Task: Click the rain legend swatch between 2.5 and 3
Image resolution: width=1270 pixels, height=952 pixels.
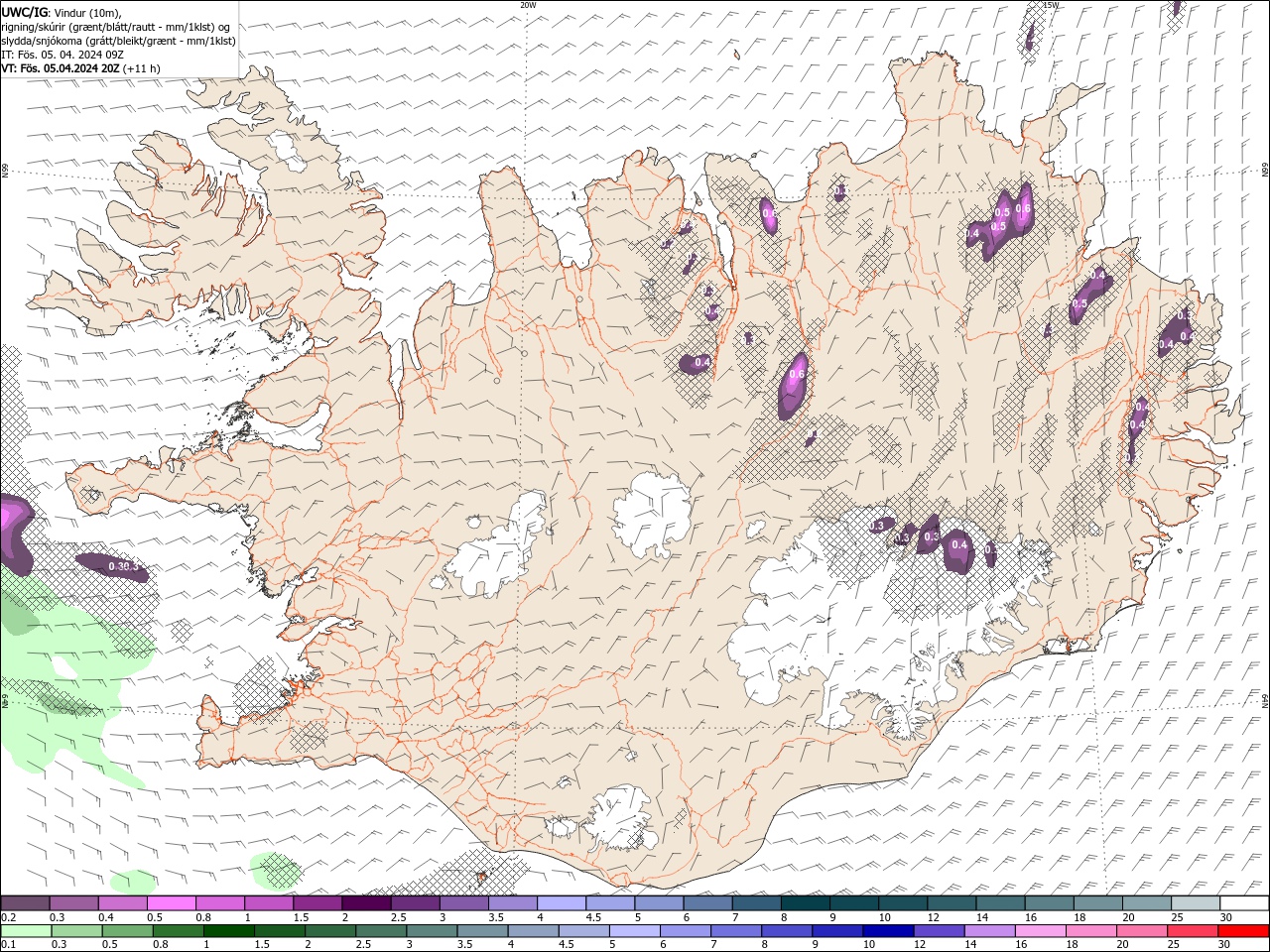Action: [380, 931]
